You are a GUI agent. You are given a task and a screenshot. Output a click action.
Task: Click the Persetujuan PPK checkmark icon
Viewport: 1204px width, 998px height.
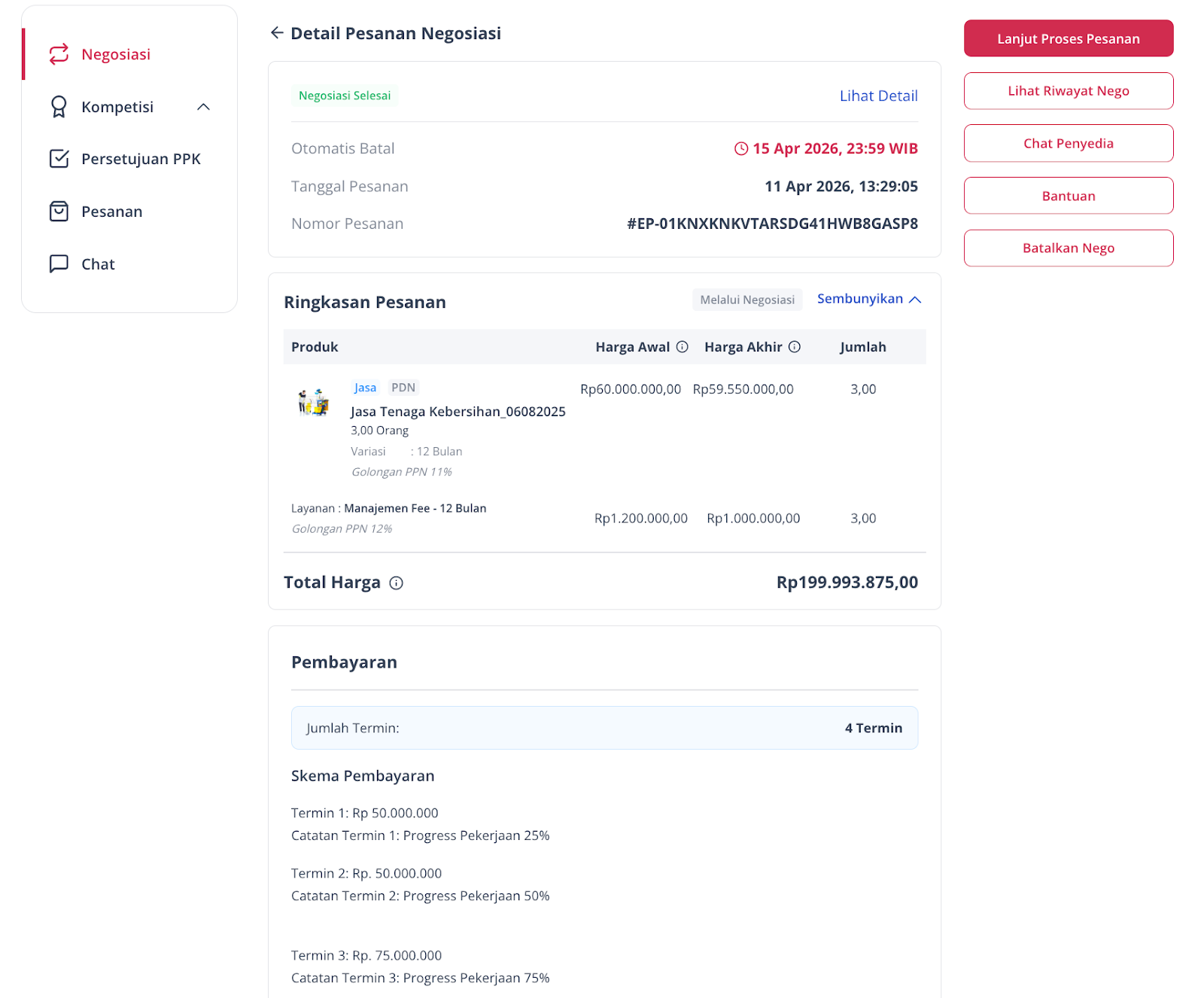click(59, 159)
